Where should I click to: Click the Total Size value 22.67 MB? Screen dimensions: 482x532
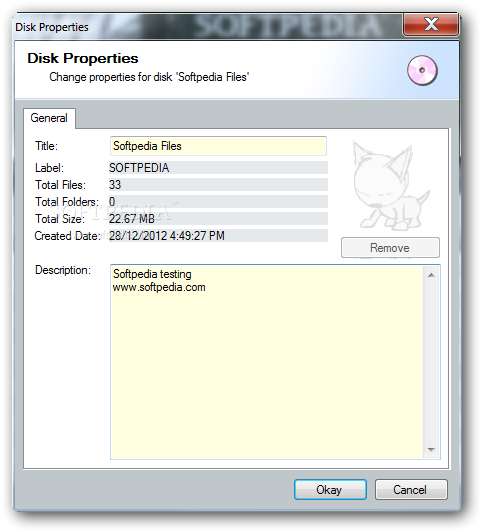[218, 218]
